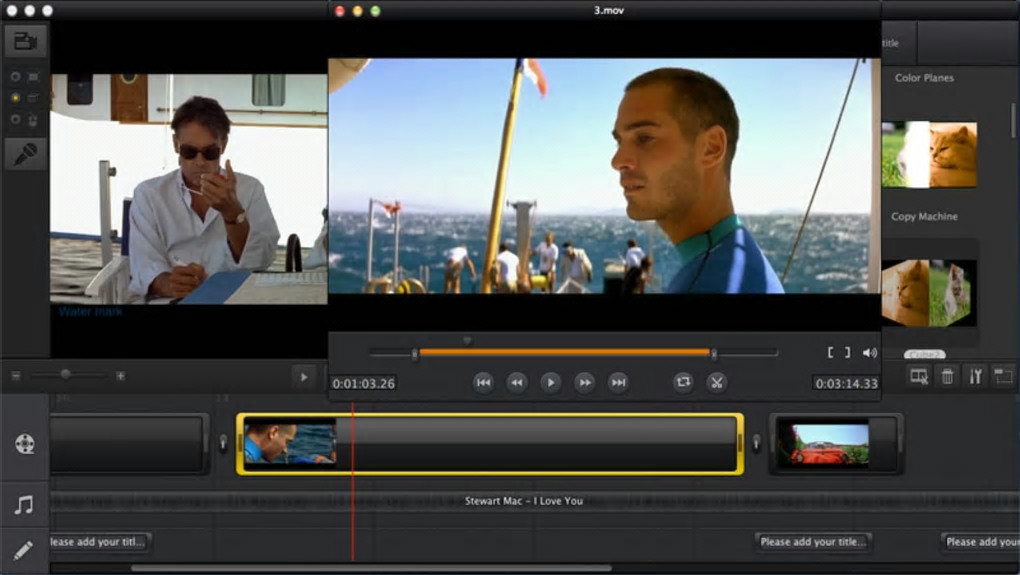Open the video camera capture tool

point(25,41)
